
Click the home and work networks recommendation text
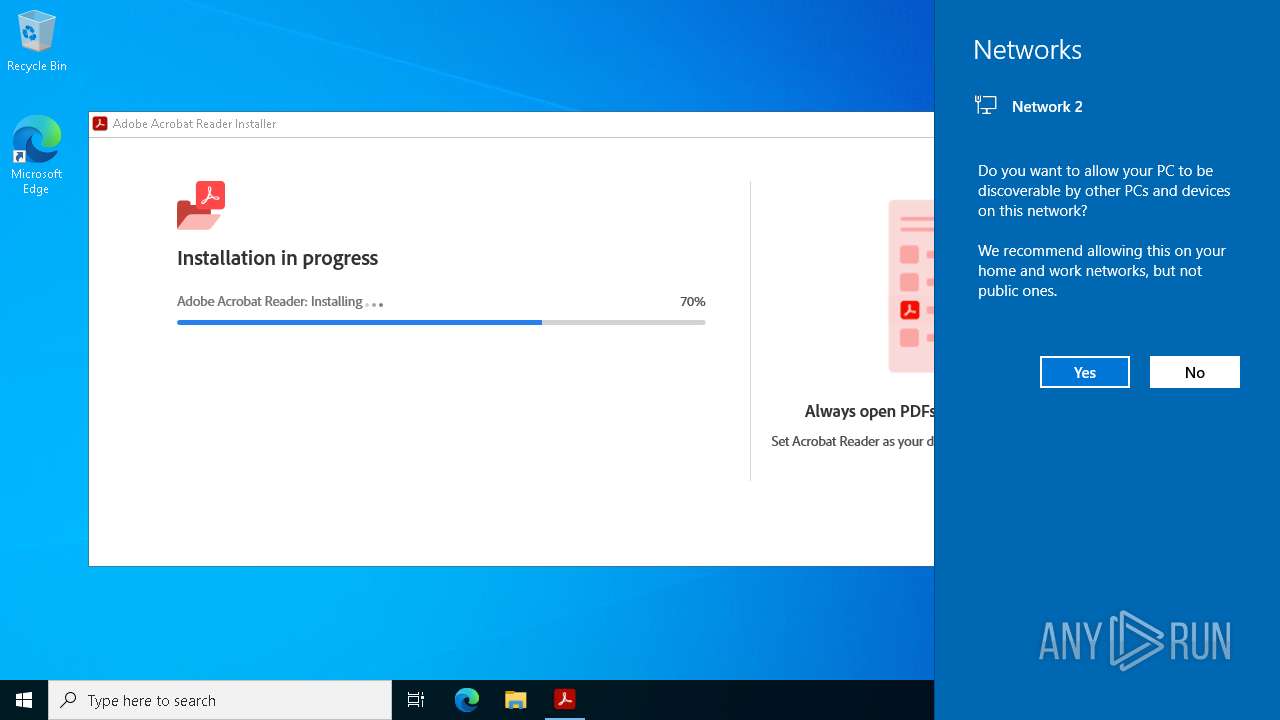pyautogui.click(x=1102, y=270)
